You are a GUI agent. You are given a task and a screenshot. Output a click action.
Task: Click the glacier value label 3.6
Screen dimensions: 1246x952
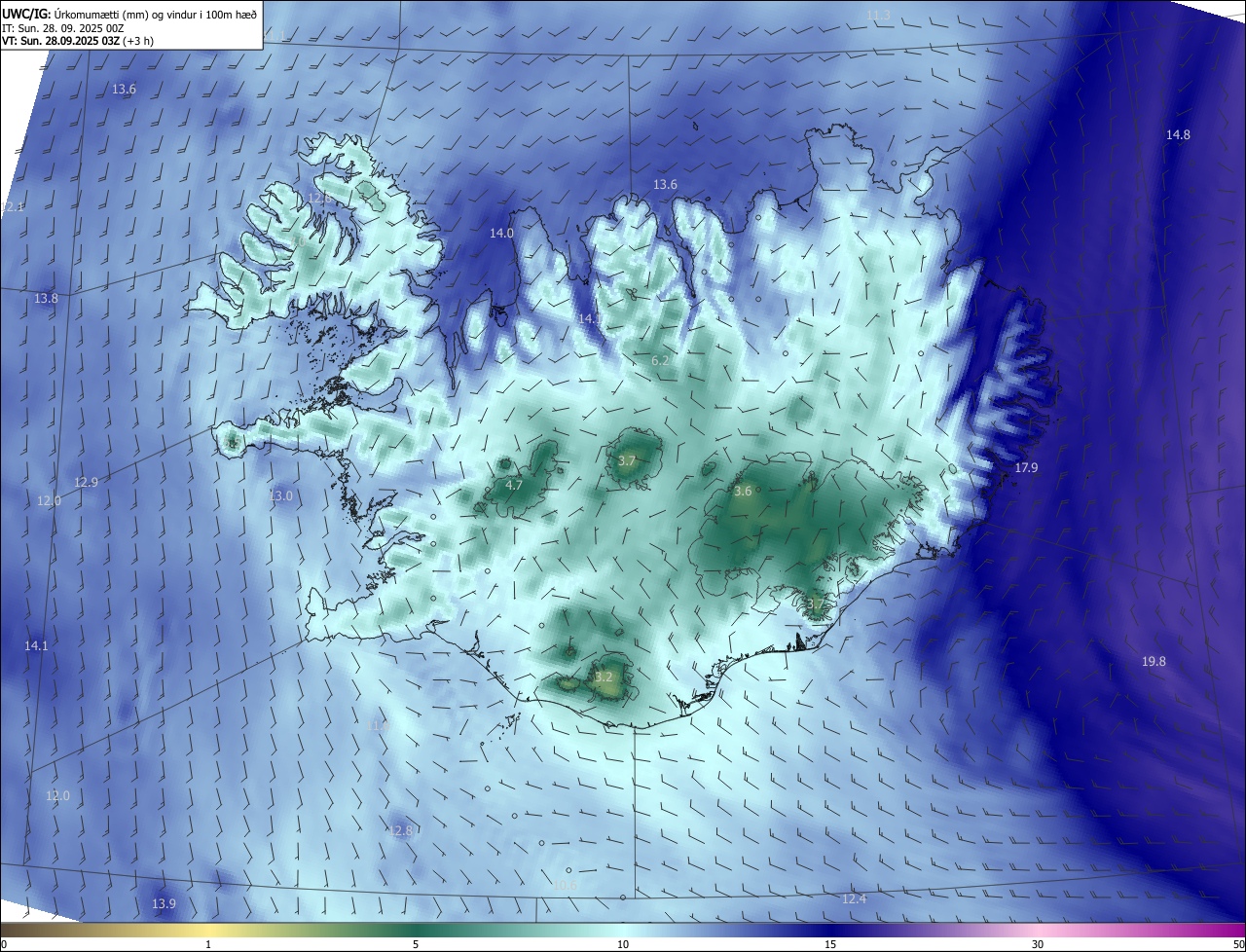(743, 491)
